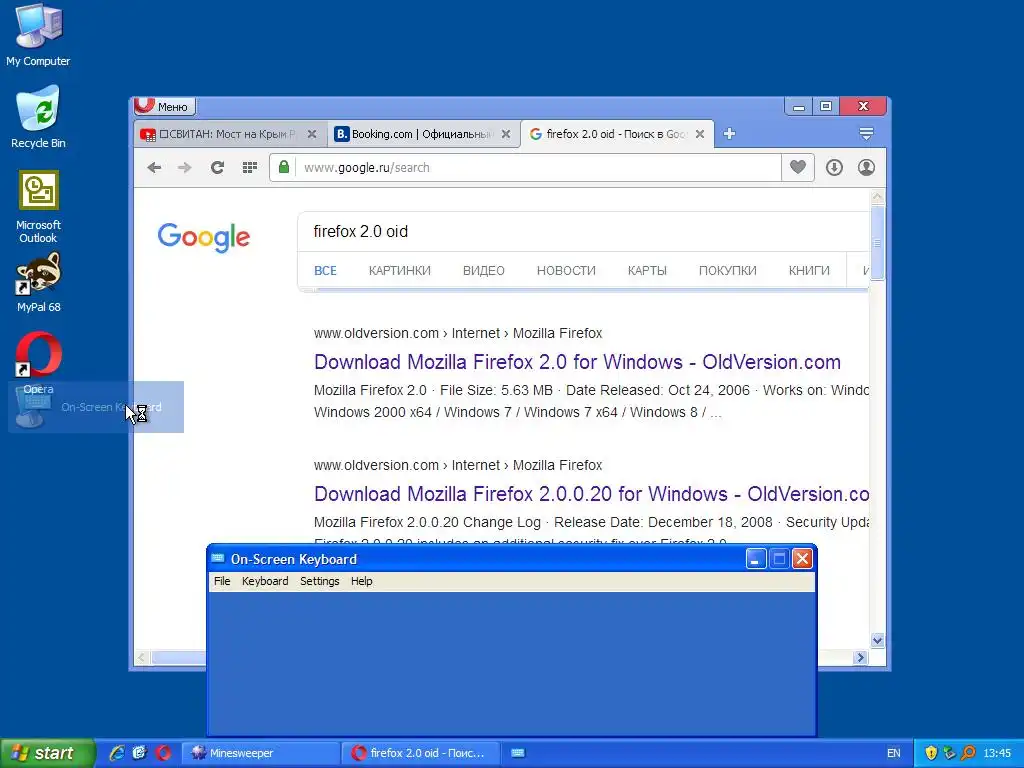Open Opera tab menu icon at right
This screenshot has width=1024, height=768.
pyautogui.click(x=866, y=134)
